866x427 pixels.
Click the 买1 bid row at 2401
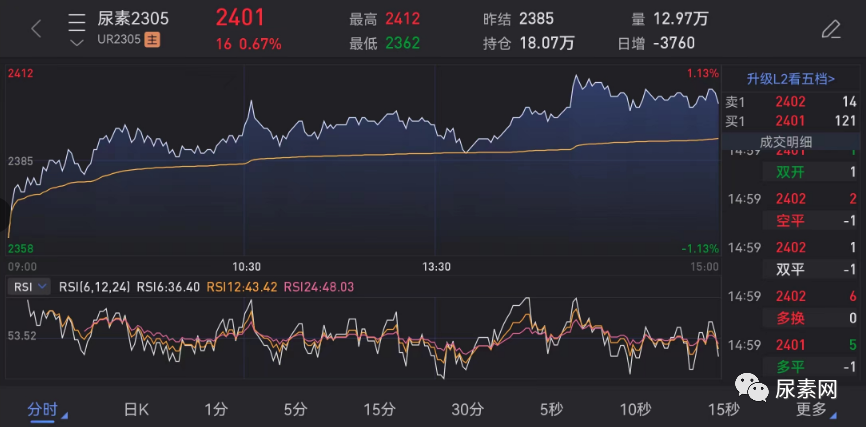(790, 121)
